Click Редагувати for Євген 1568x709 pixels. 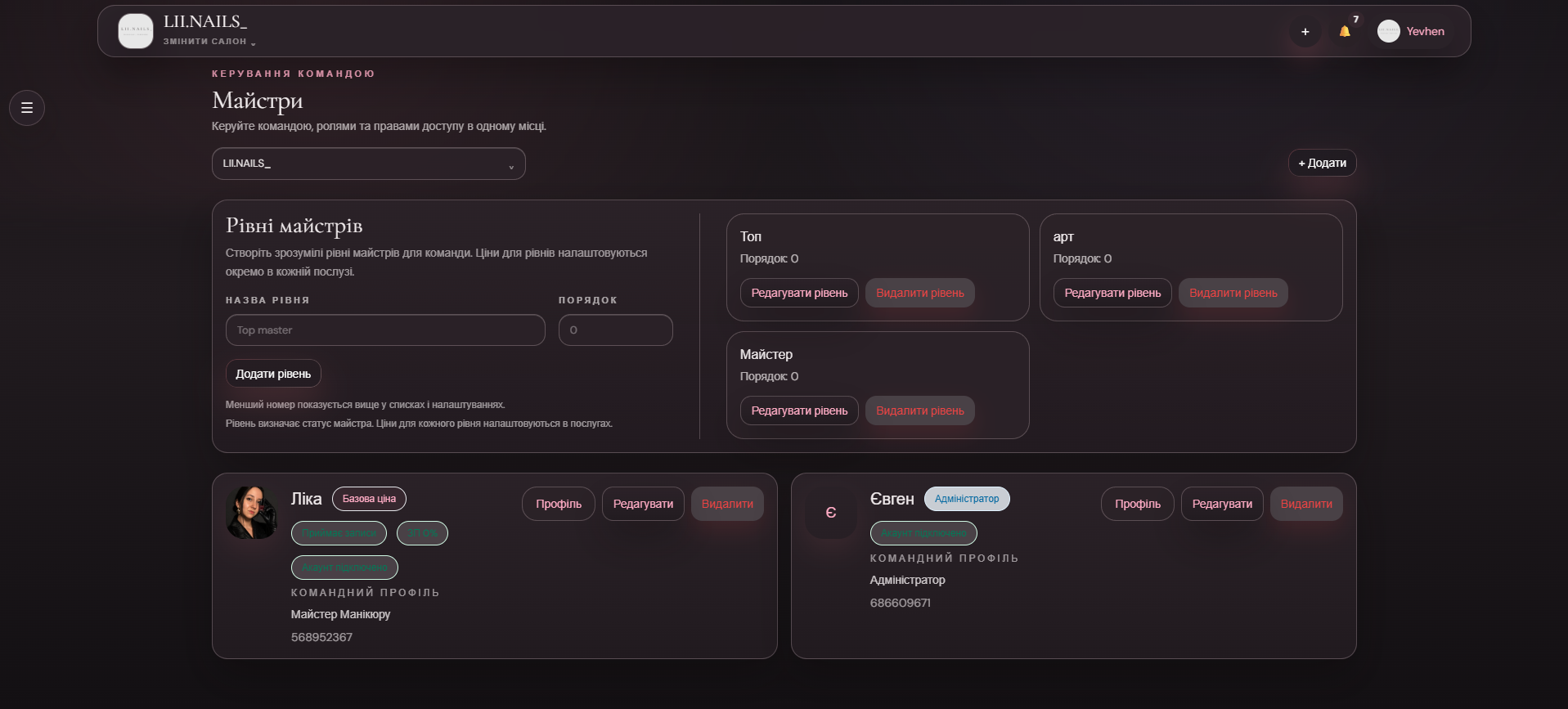[x=1222, y=504]
